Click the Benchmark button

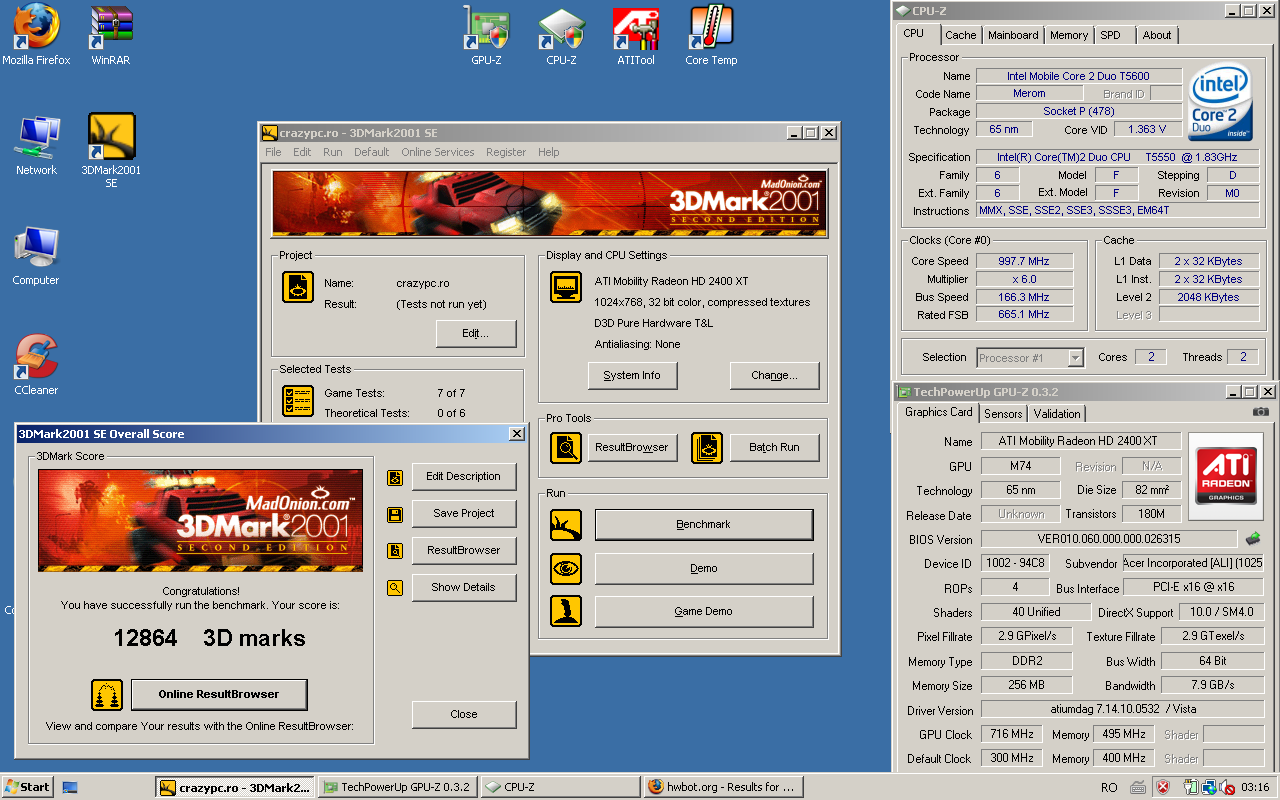pyautogui.click(x=704, y=524)
